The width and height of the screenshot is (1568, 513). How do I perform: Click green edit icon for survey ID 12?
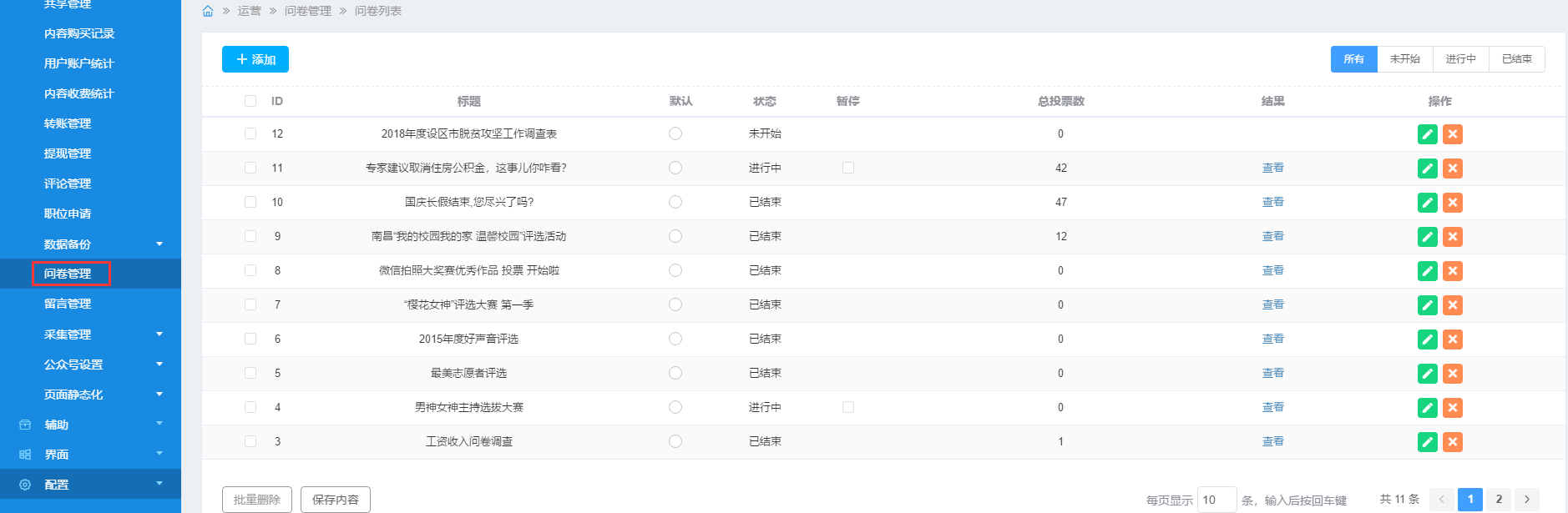(1427, 134)
